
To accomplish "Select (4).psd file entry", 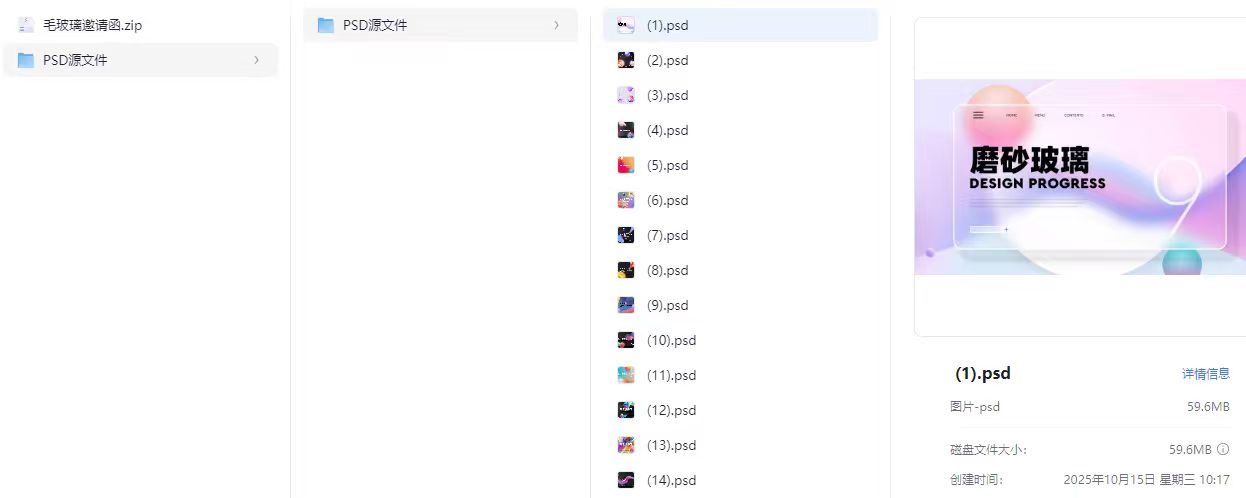I will 740,130.
